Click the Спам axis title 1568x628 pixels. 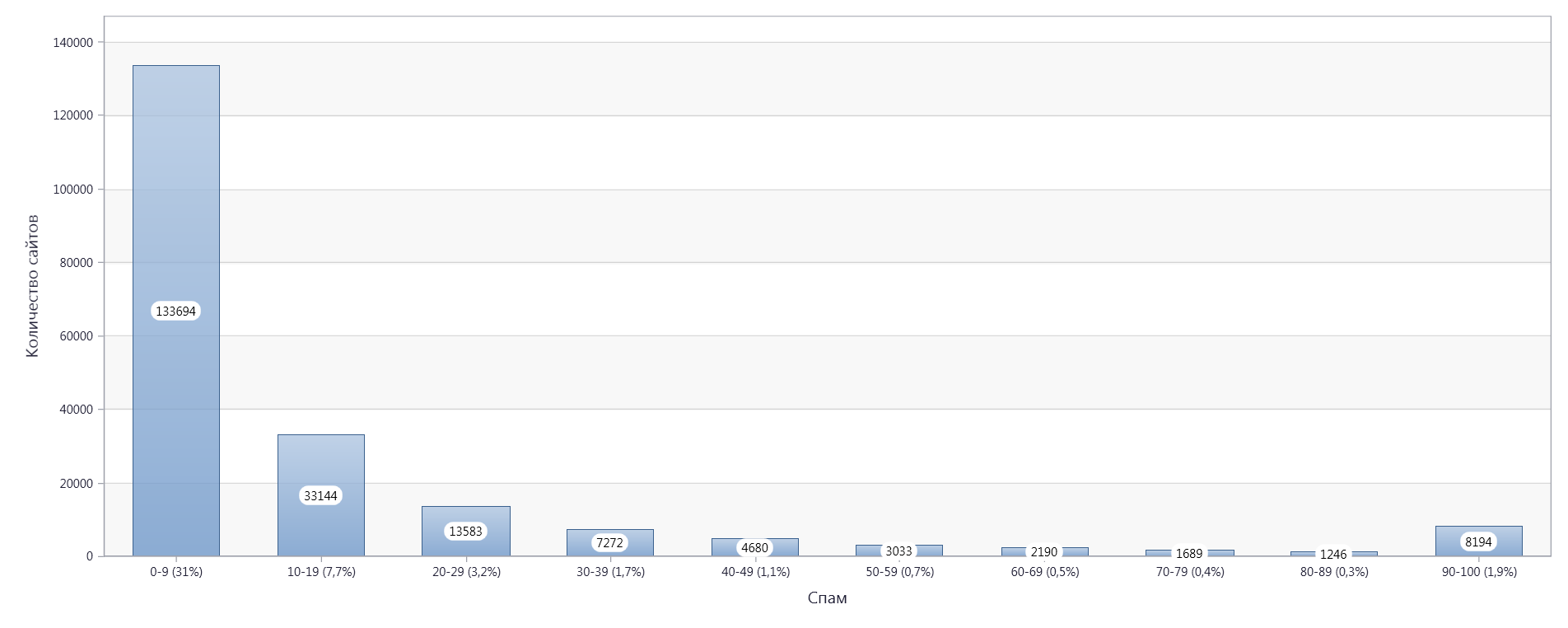[827, 598]
